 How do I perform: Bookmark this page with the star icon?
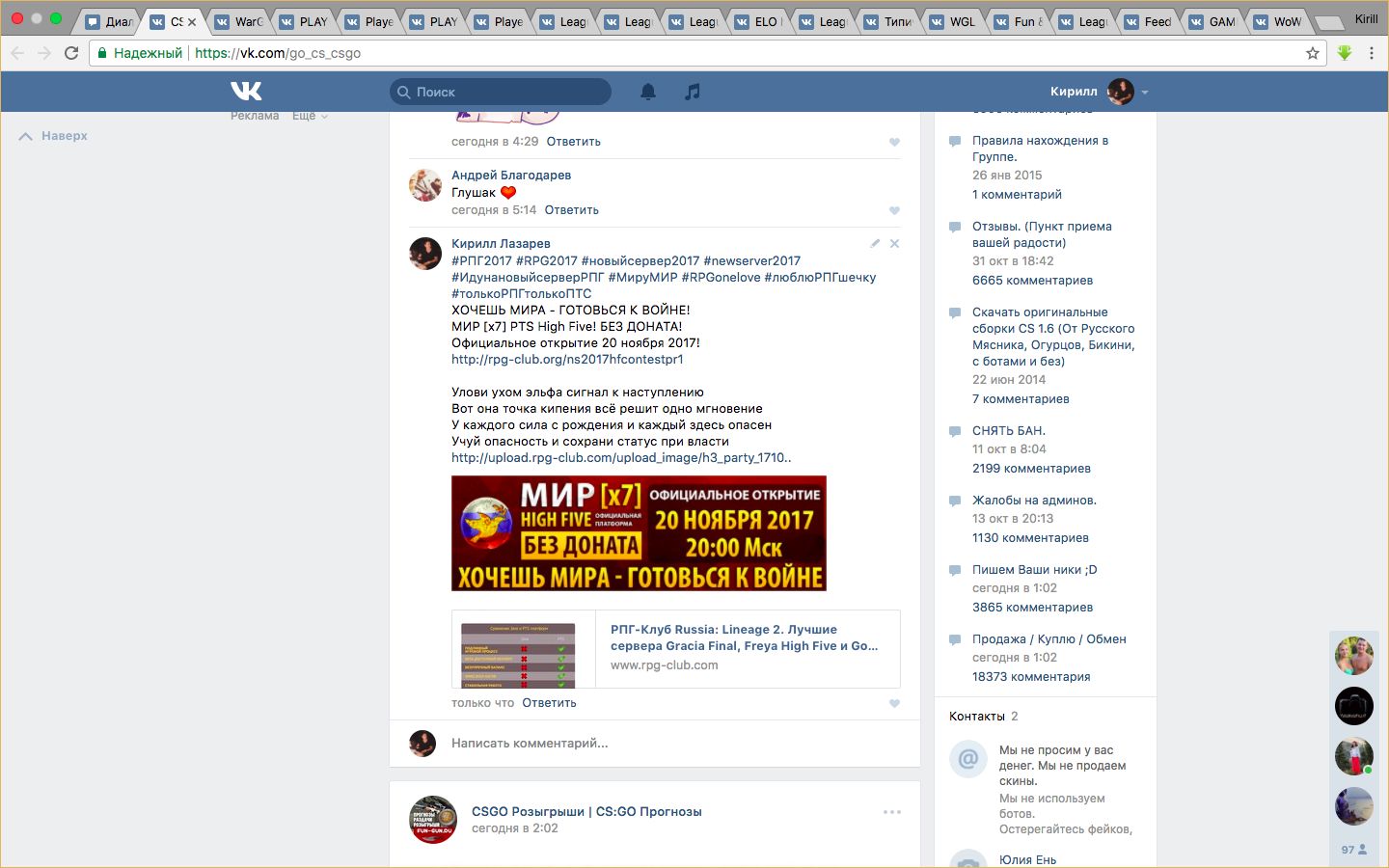click(1312, 53)
